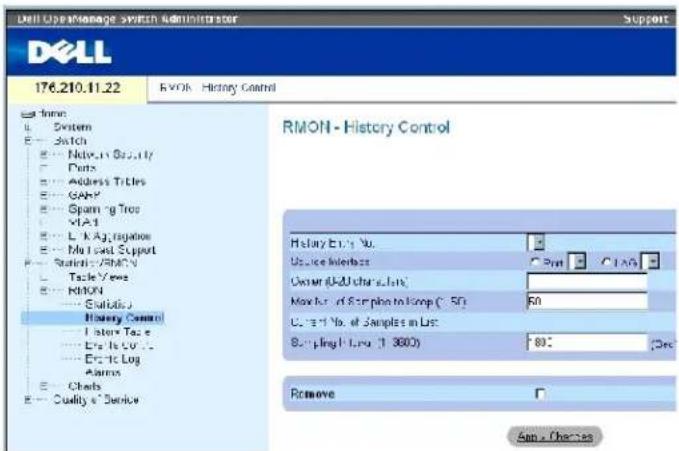Expand the Link Aggregation node
679x451 pixels.
point(43,236)
